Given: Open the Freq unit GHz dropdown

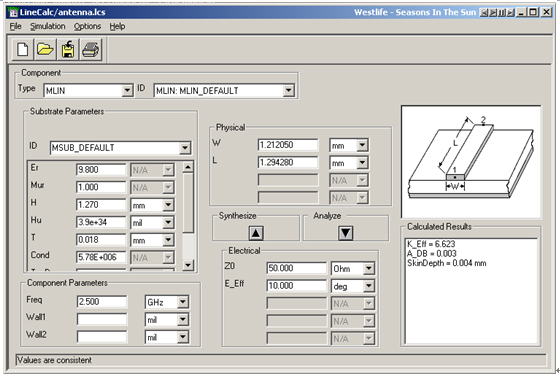Looking at the screenshot, I should [182, 302].
